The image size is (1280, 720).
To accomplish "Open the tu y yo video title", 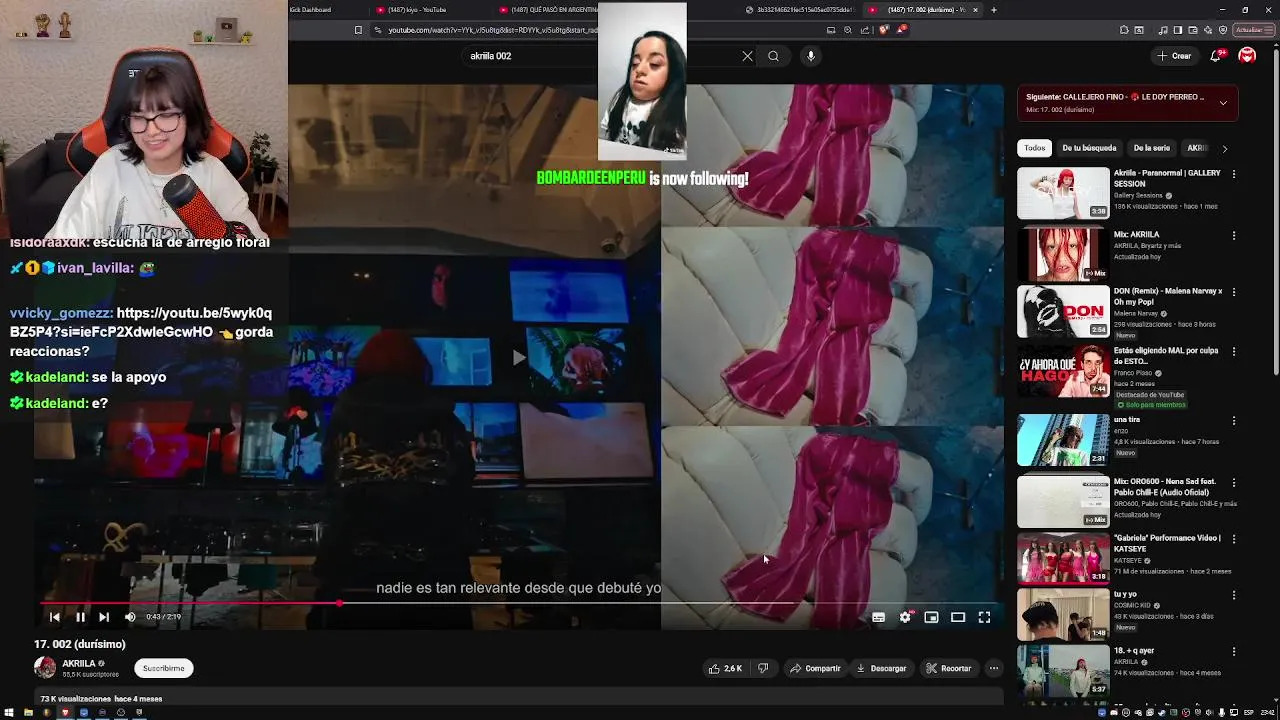I will pyautogui.click(x=1125, y=594).
